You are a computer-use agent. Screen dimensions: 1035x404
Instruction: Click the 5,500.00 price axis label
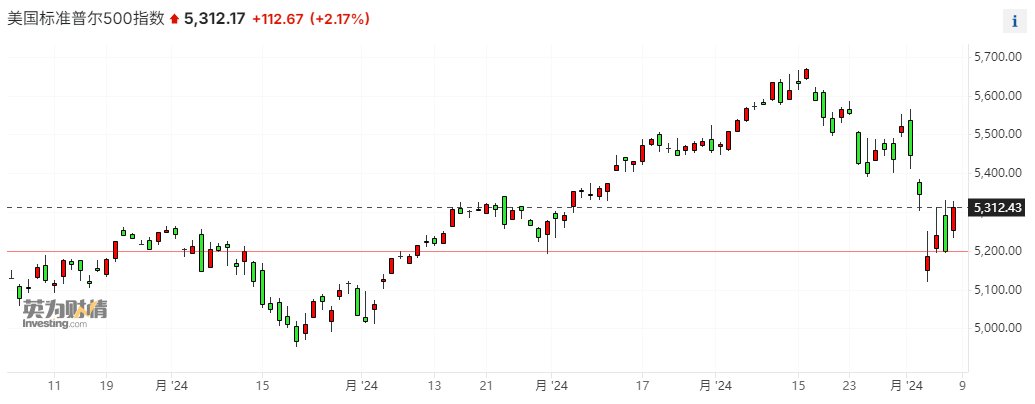click(x=998, y=134)
